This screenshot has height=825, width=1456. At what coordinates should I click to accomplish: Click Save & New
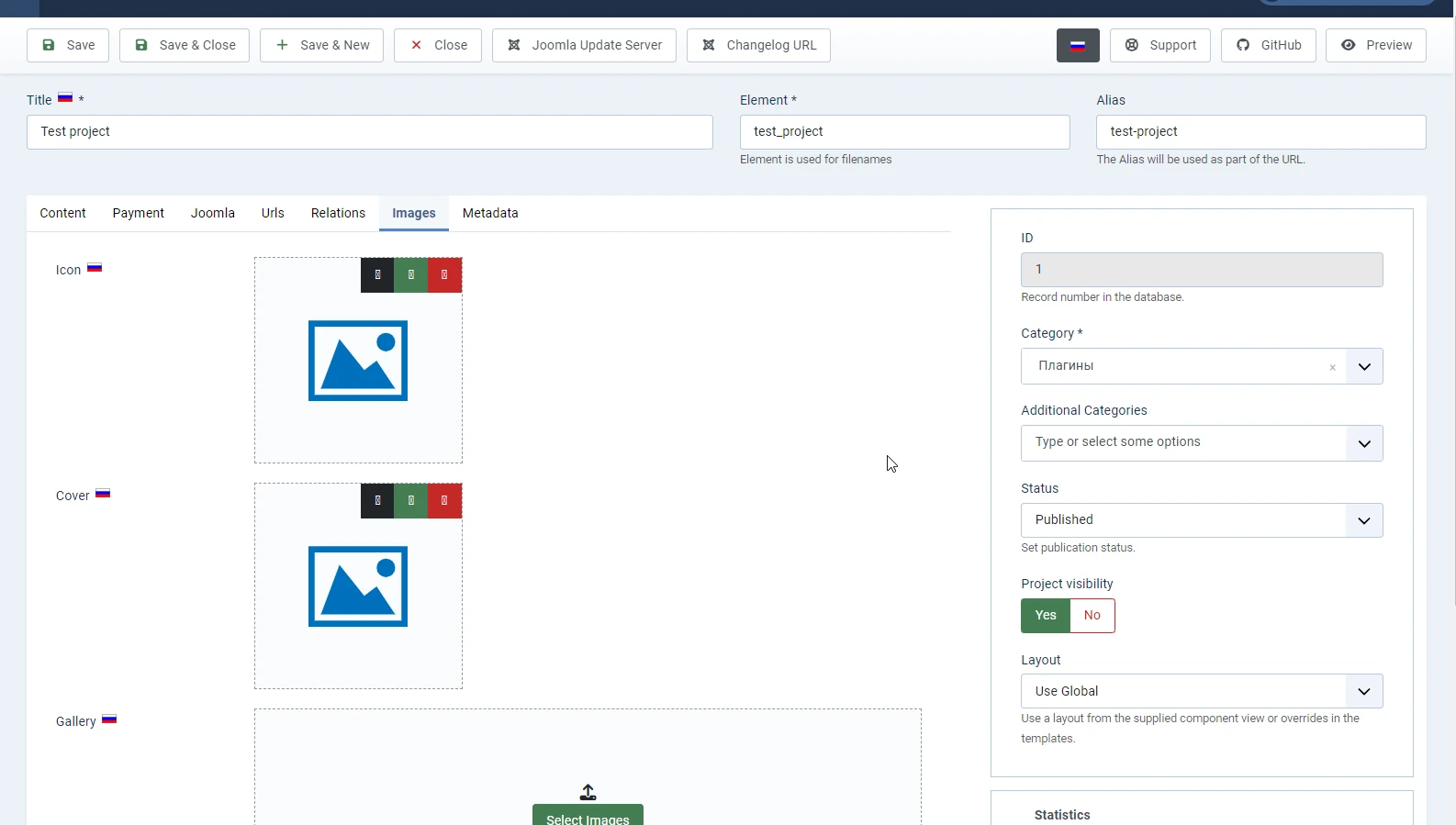[322, 45]
